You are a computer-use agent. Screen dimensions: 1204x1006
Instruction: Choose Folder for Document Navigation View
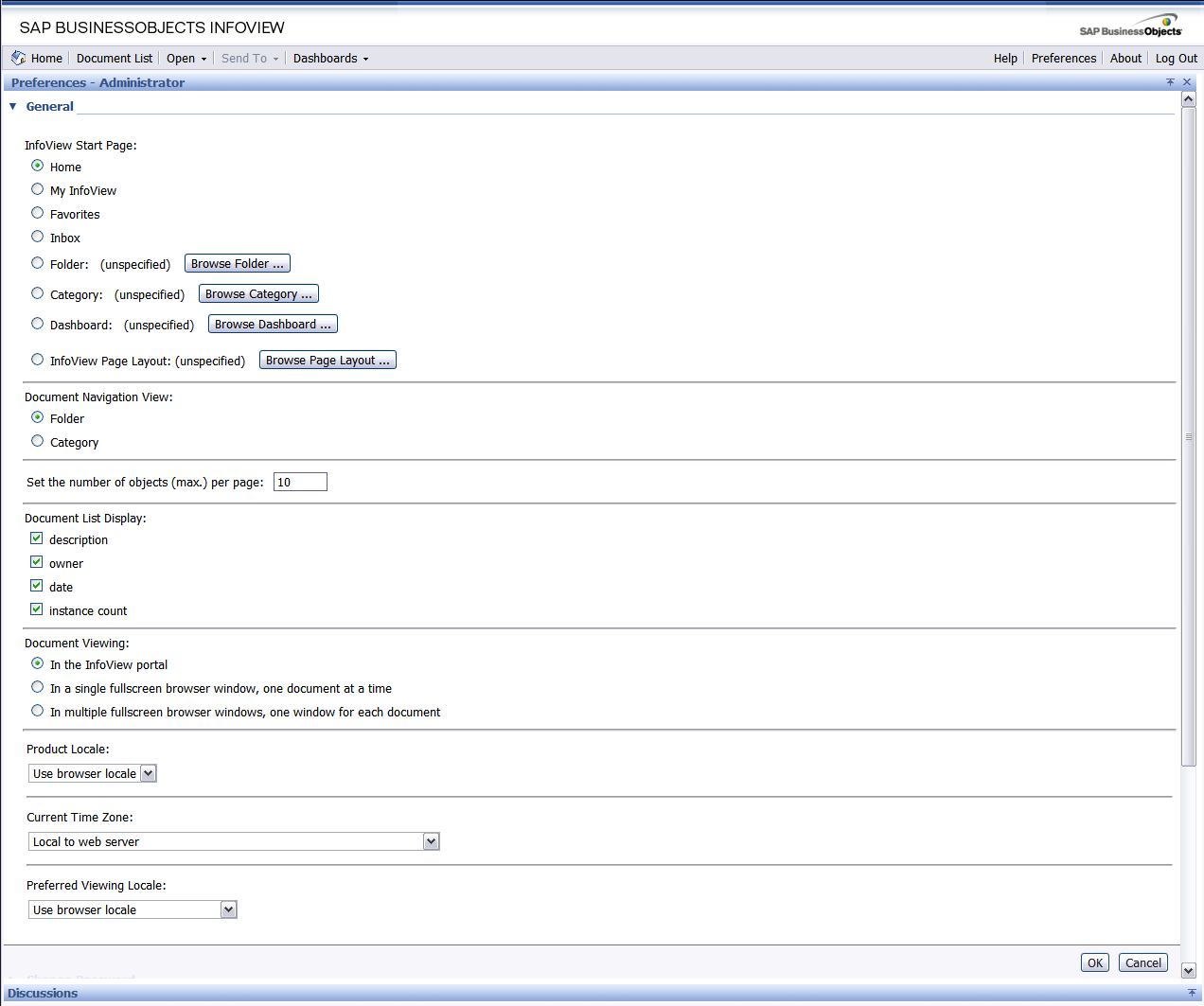[38, 417]
